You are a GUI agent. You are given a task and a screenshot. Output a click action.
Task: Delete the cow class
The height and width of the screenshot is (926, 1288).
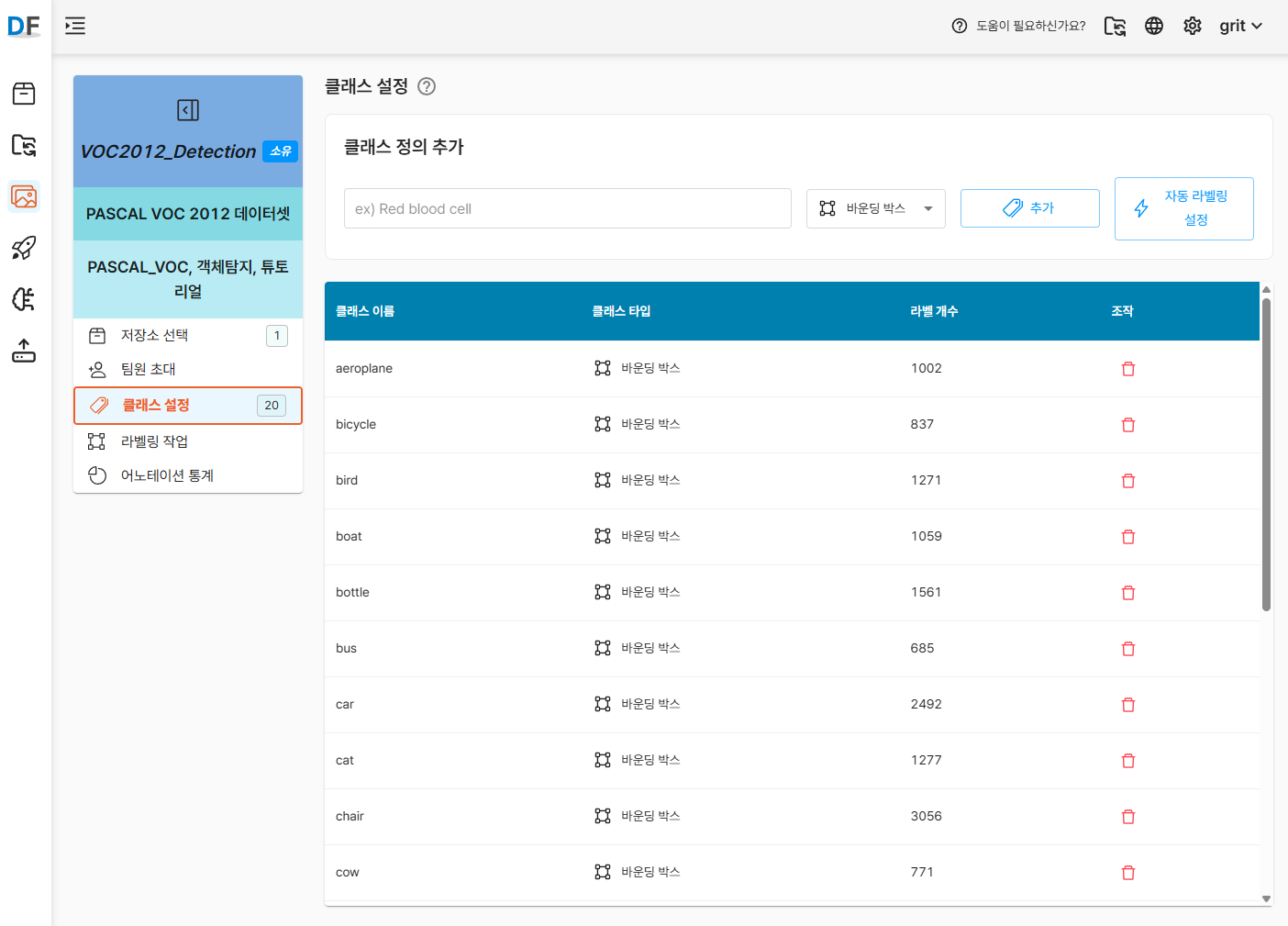pyautogui.click(x=1128, y=873)
